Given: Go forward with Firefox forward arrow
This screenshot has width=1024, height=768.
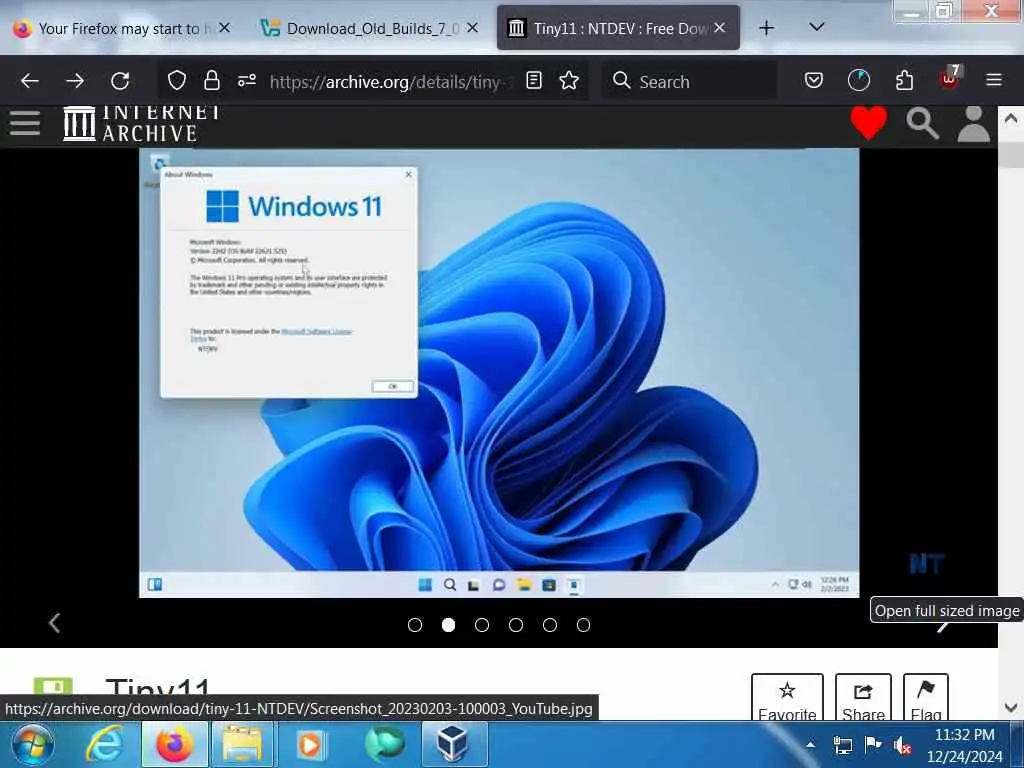Looking at the screenshot, I should pos(75,81).
